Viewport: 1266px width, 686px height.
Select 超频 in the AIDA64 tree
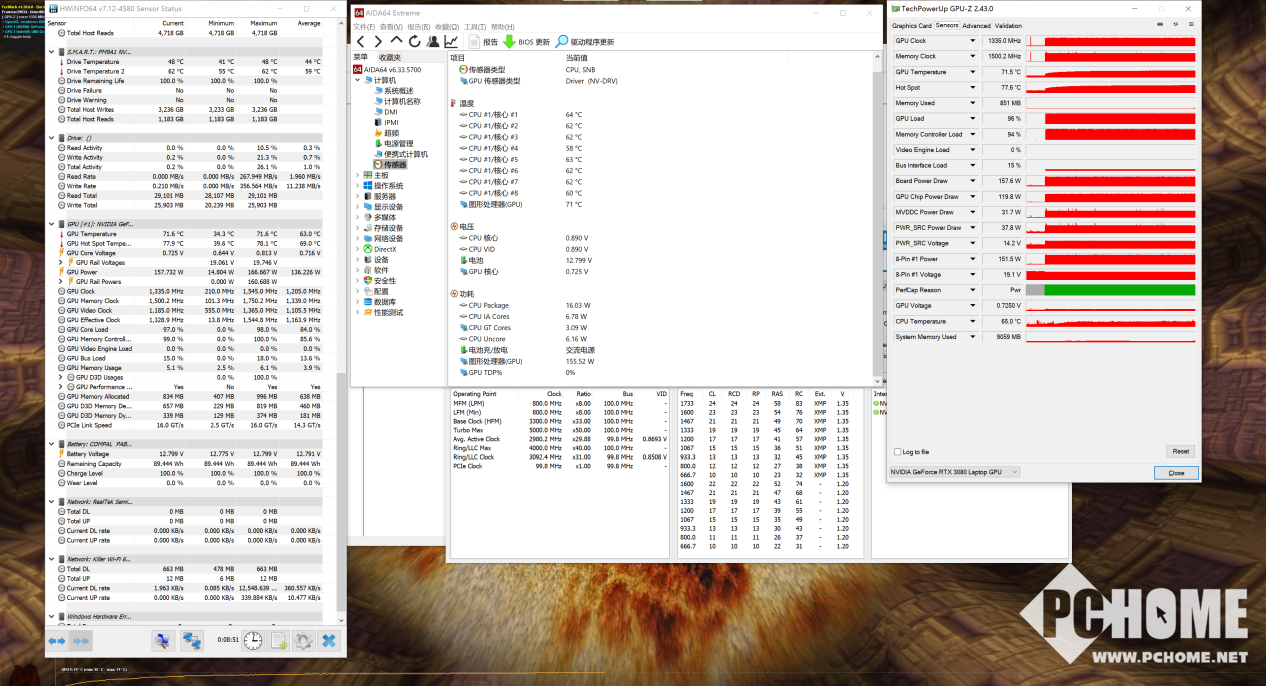[385, 133]
